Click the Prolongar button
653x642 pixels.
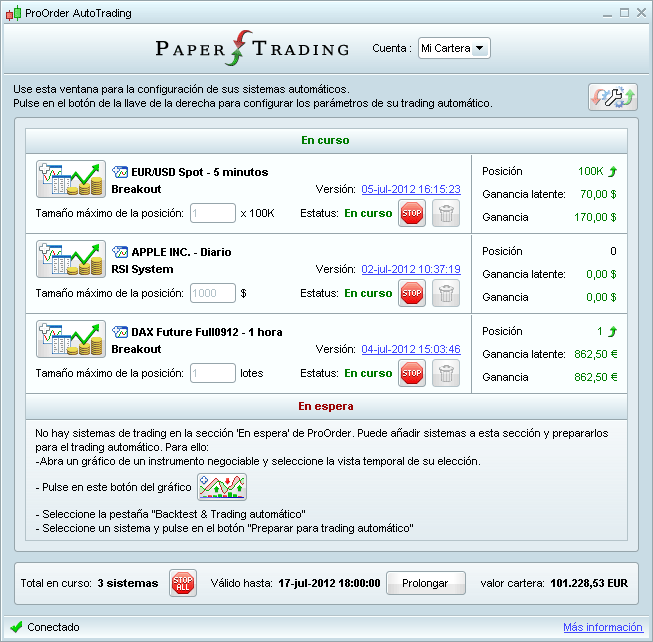(426, 583)
